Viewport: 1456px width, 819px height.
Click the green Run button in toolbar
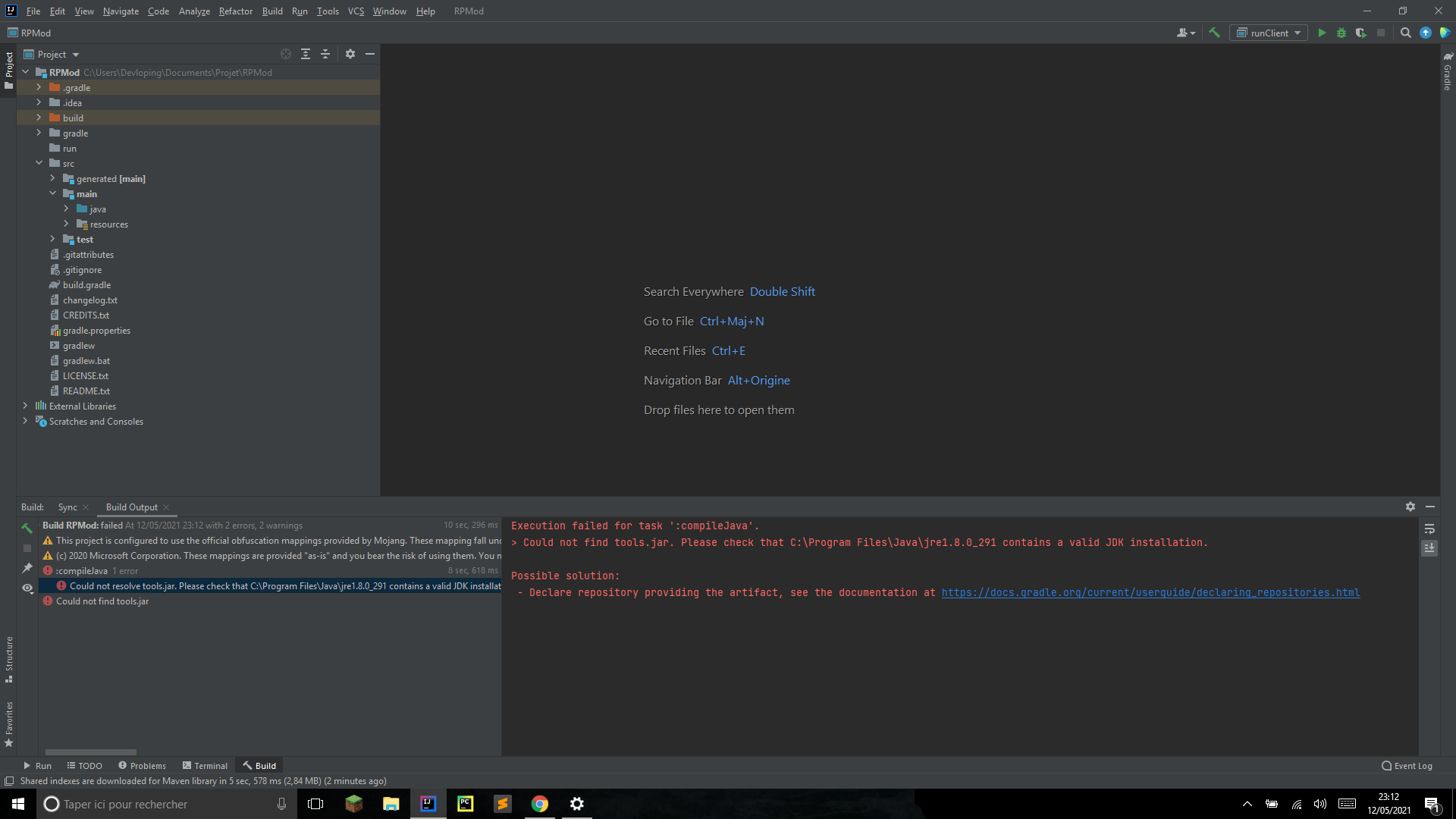1322,33
